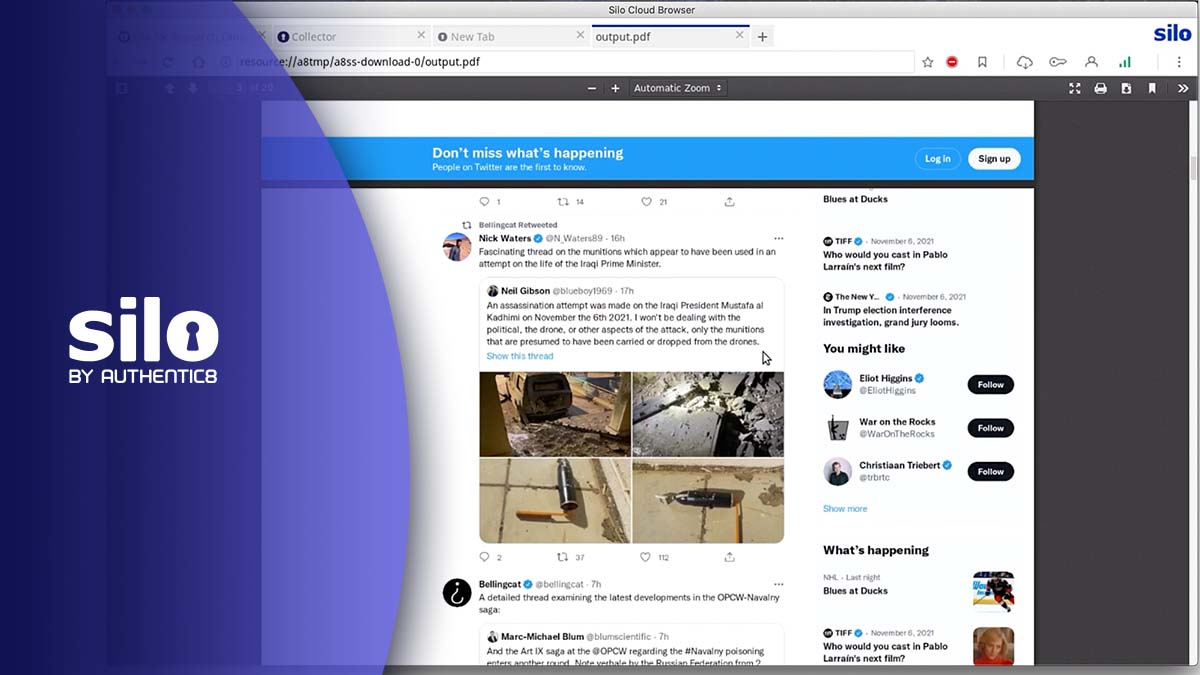The height and width of the screenshot is (675, 1200).
Task: Click the bookmark ribbon icon beside the red blocker
Action: tap(982, 62)
